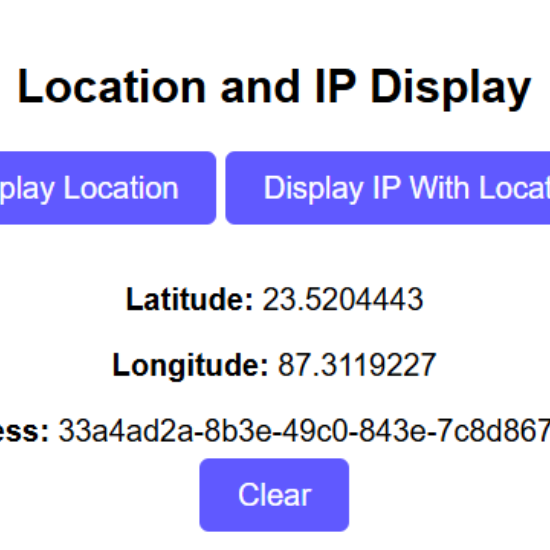Click the word and in the heading
This screenshot has width=550, height=550.
coord(260,86)
